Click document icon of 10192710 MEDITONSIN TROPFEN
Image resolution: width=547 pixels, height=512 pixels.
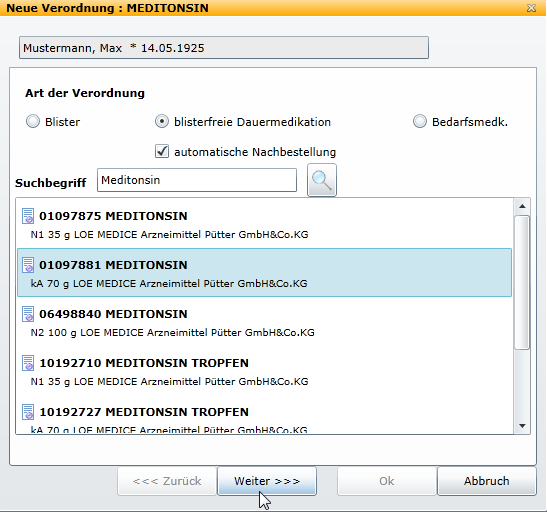tap(28, 363)
